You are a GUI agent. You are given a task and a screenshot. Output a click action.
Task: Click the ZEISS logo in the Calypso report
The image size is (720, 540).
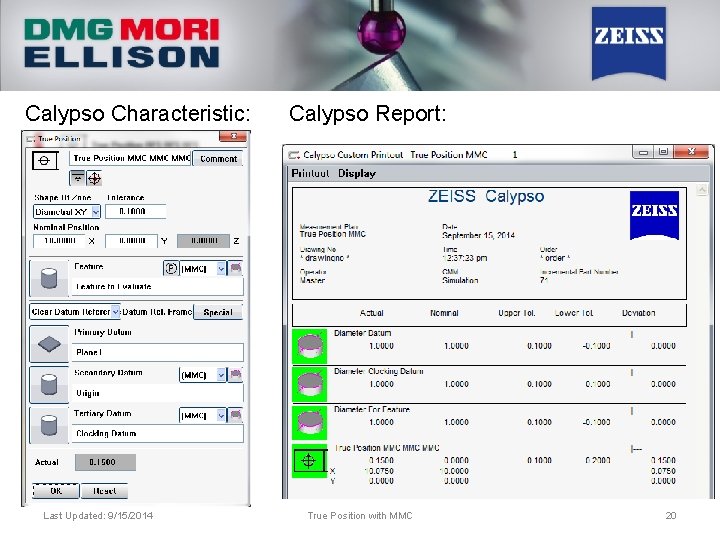coord(654,215)
